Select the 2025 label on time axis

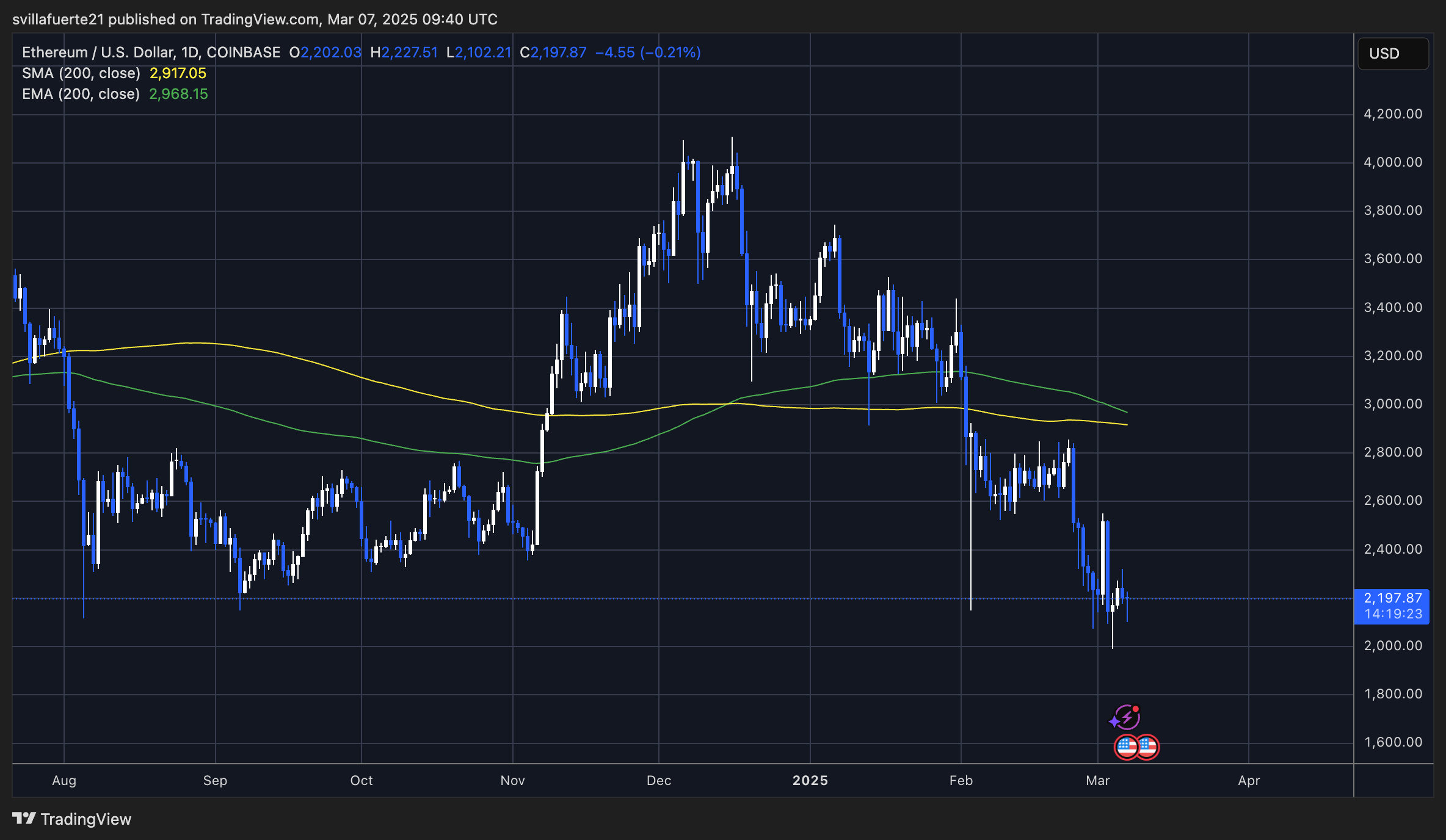[810, 781]
